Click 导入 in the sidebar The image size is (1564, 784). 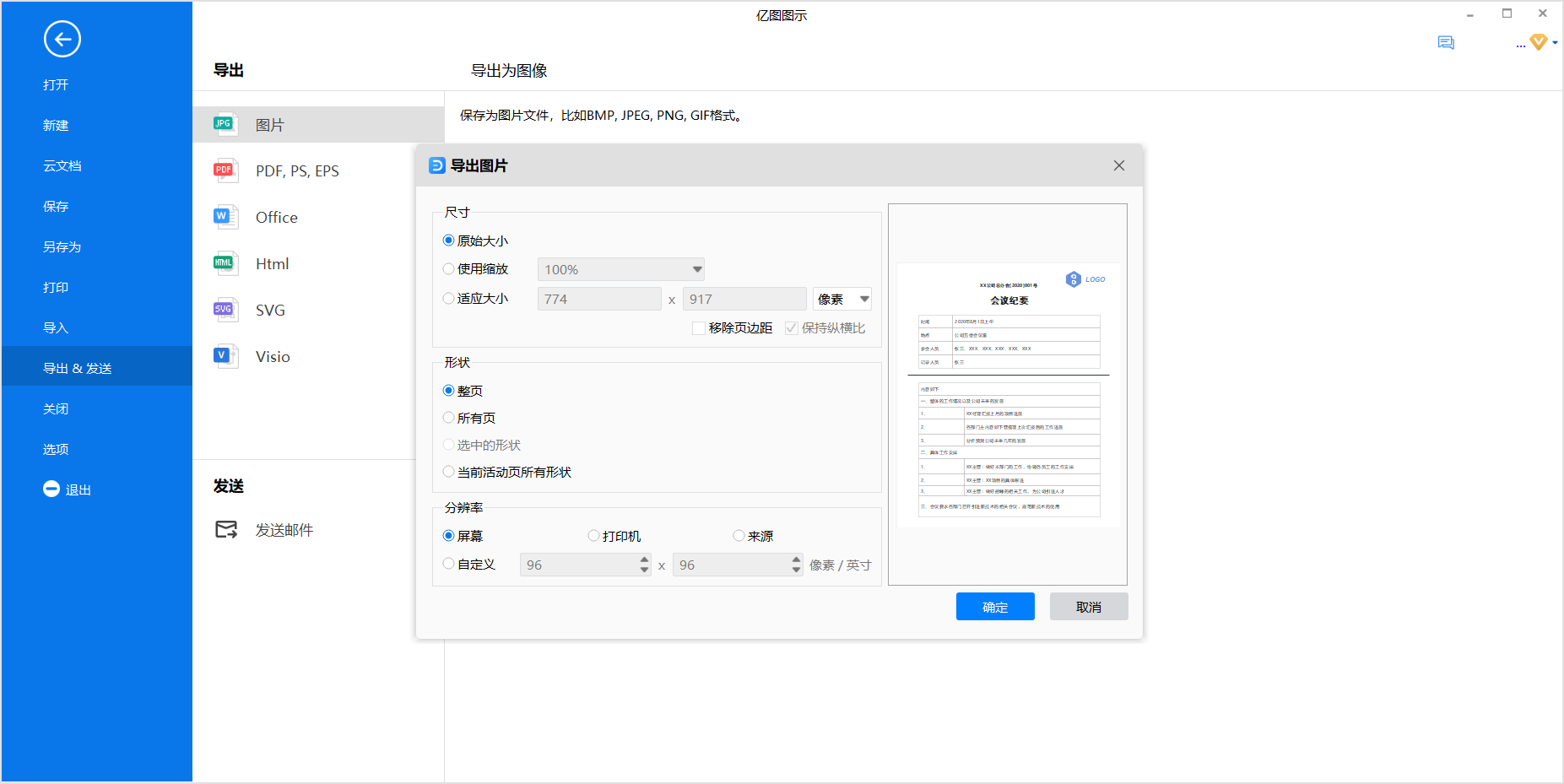coord(56,327)
